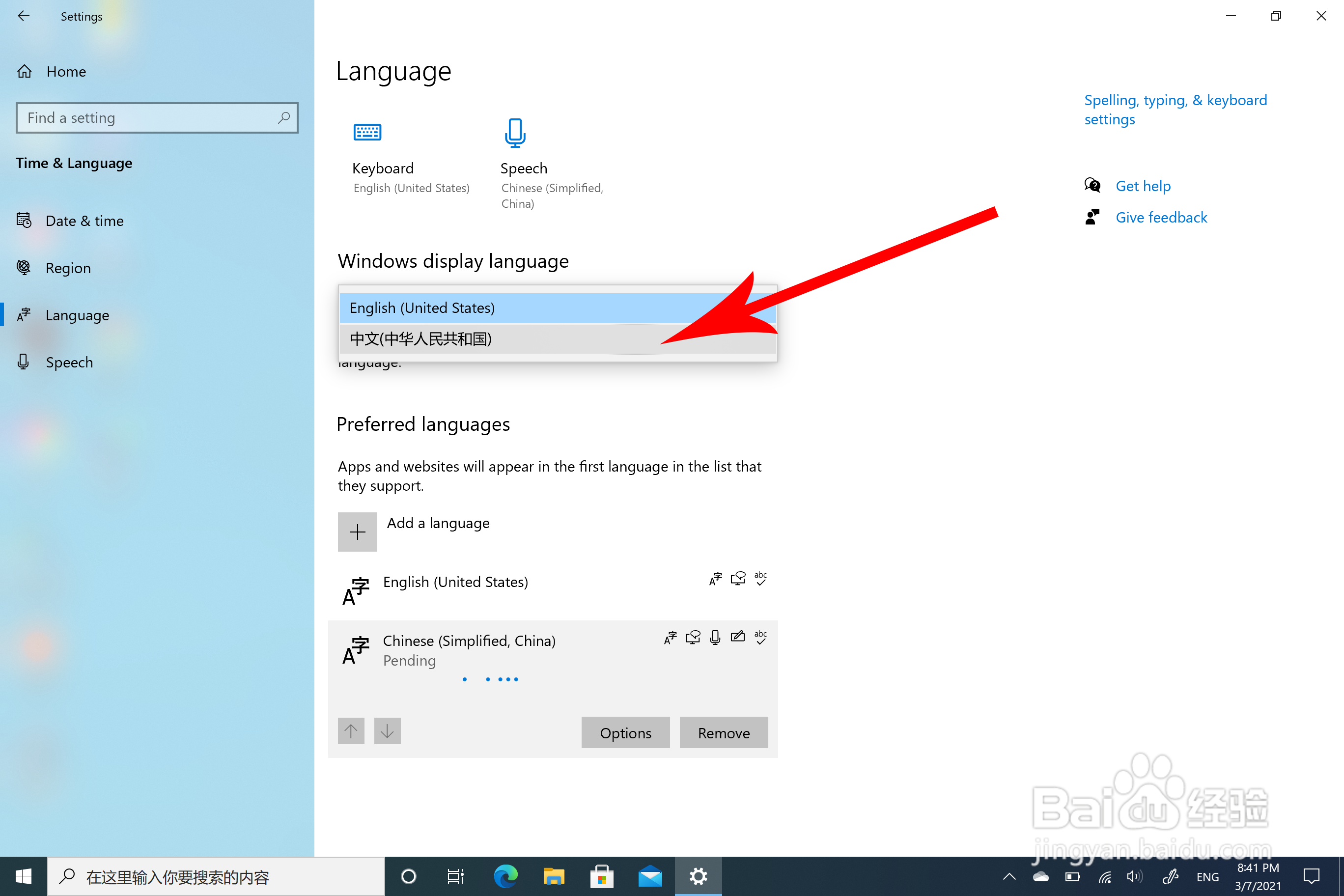Open Microsoft Store from the taskbar
Image resolution: width=1344 pixels, height=896 pixels.
tap(602, 876)
